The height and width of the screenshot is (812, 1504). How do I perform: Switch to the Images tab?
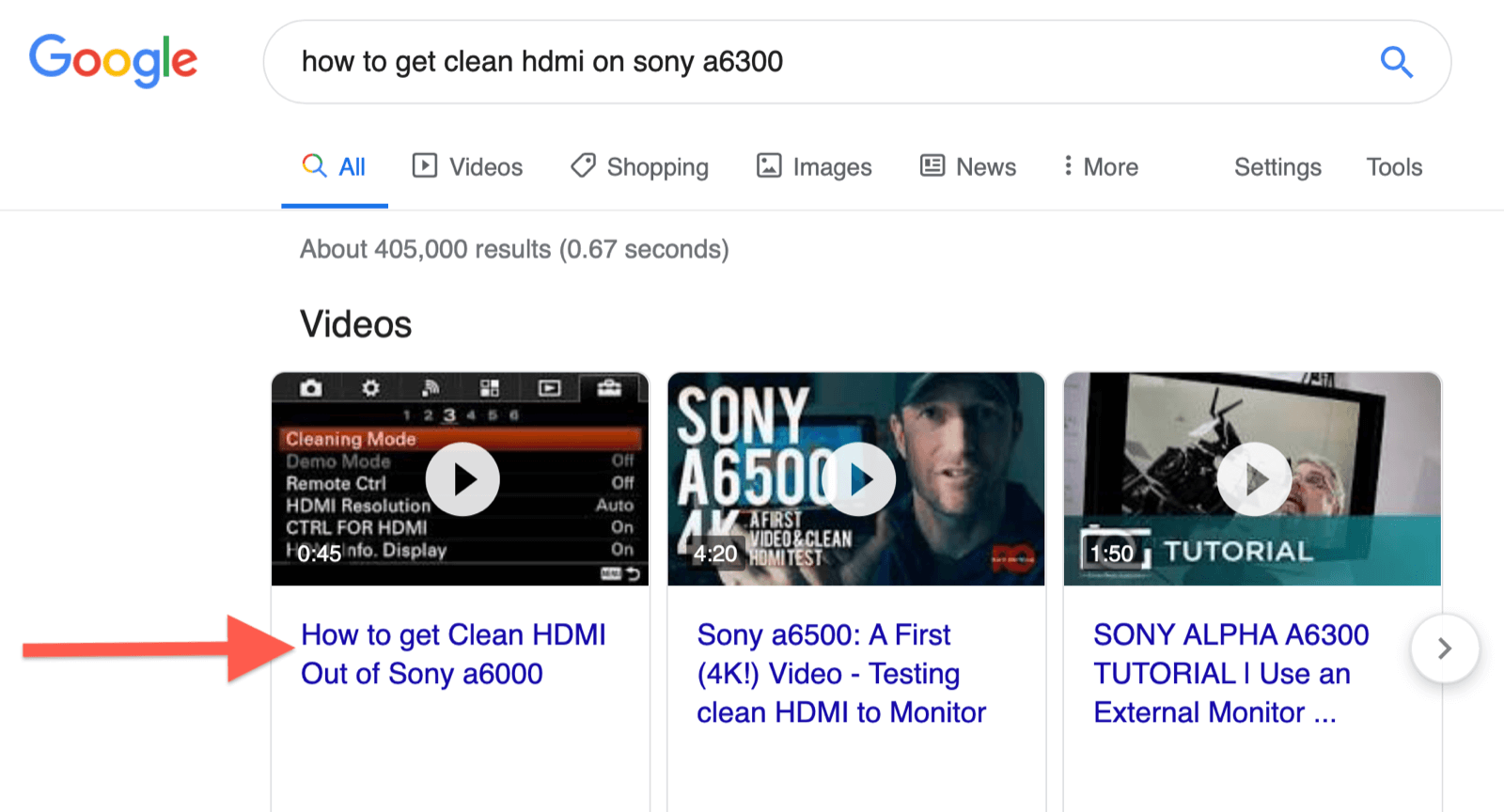(814, 166)
